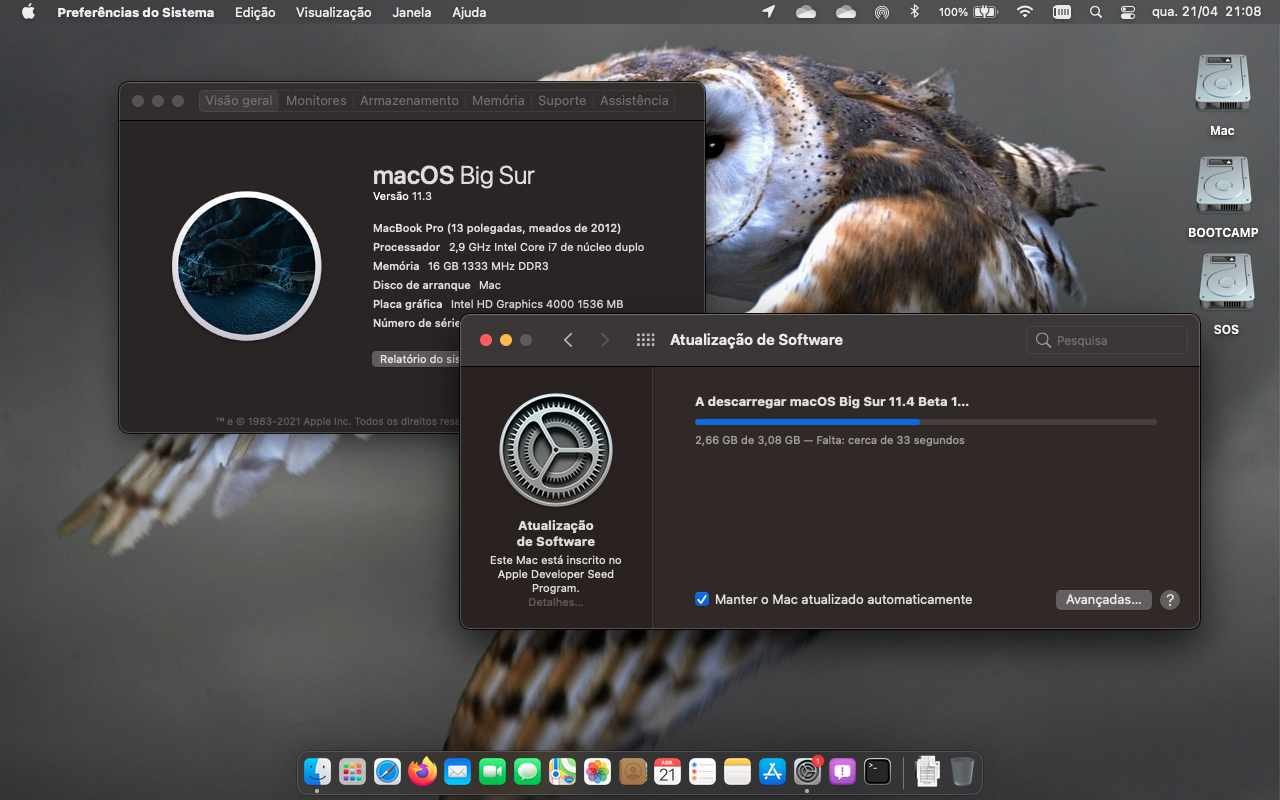Image resolution: width=1280 pixels, height=800 pixels.
Task: Open Messages from the Dock
Action: (527, 771)
